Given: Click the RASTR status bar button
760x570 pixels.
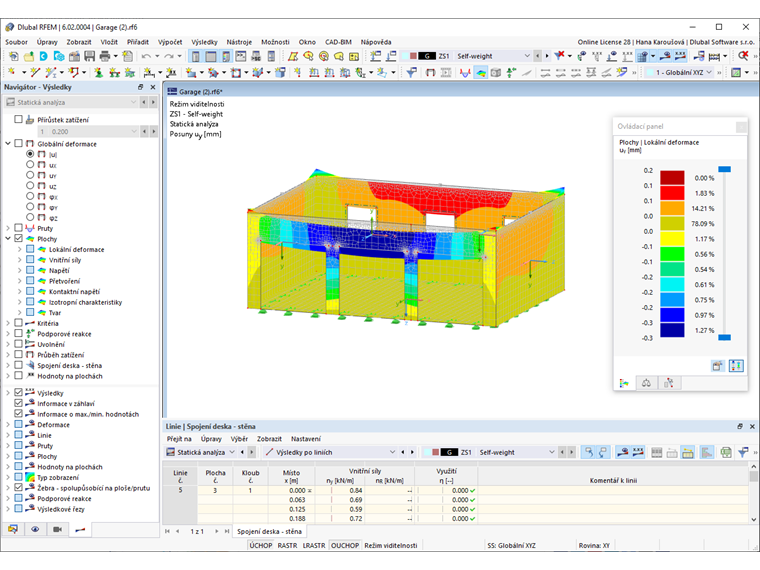Looking at the screenshot, I should tap(287, 545).
